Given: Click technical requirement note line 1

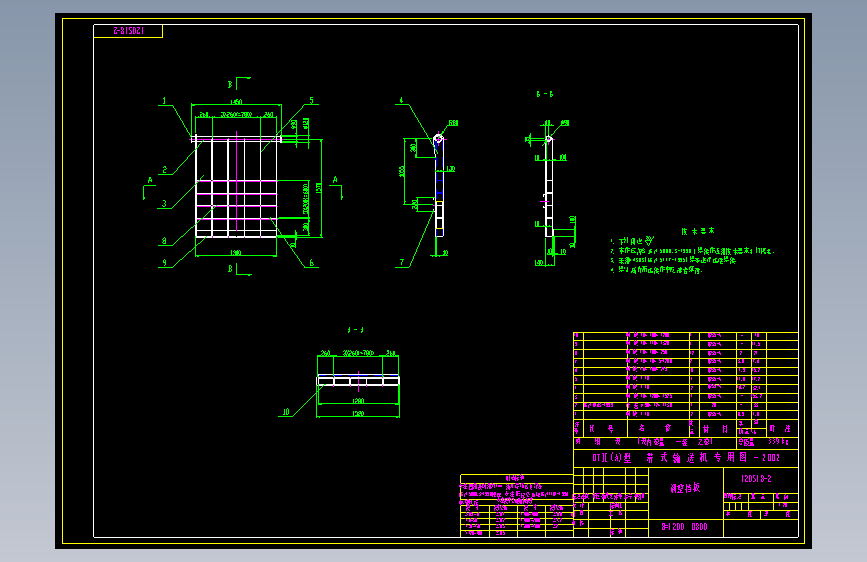Looking at the screenshot, I should (x=632, y=241).
